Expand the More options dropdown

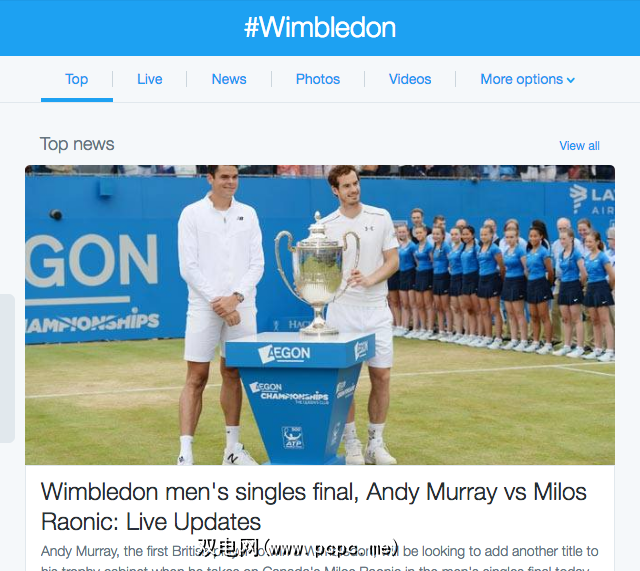click(528, 79)
